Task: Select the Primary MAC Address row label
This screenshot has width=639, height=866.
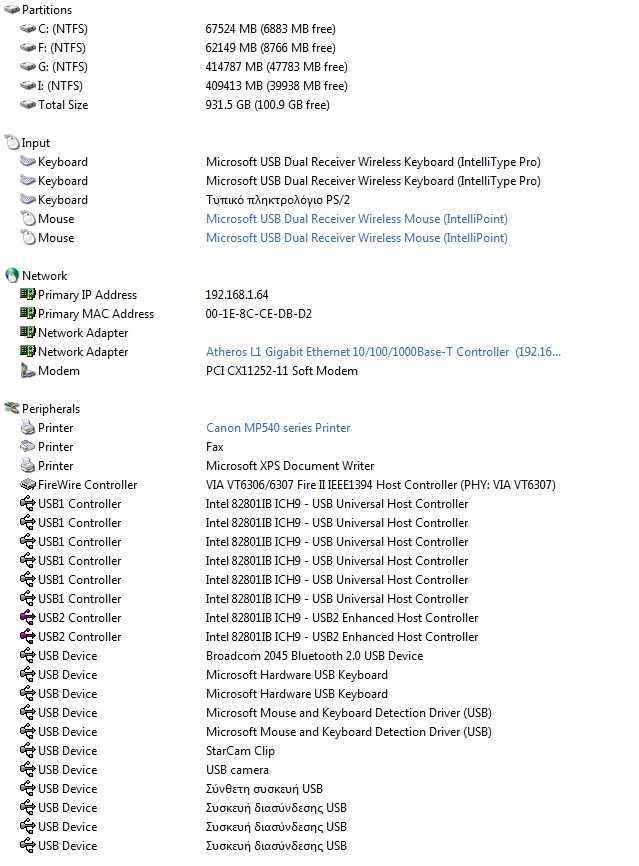Action: [96, 314]
